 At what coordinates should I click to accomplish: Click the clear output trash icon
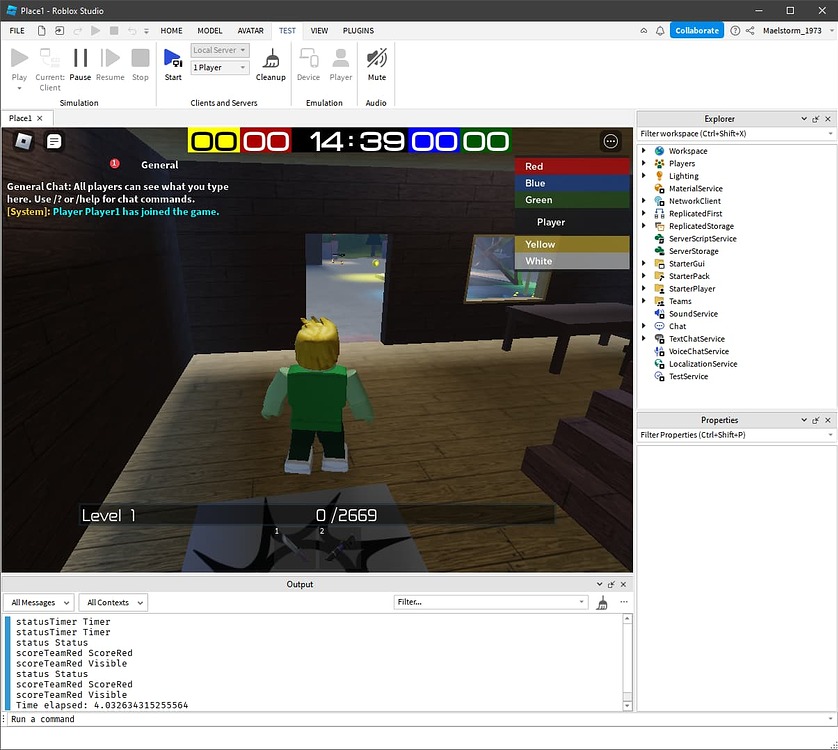tap(602, 602)
